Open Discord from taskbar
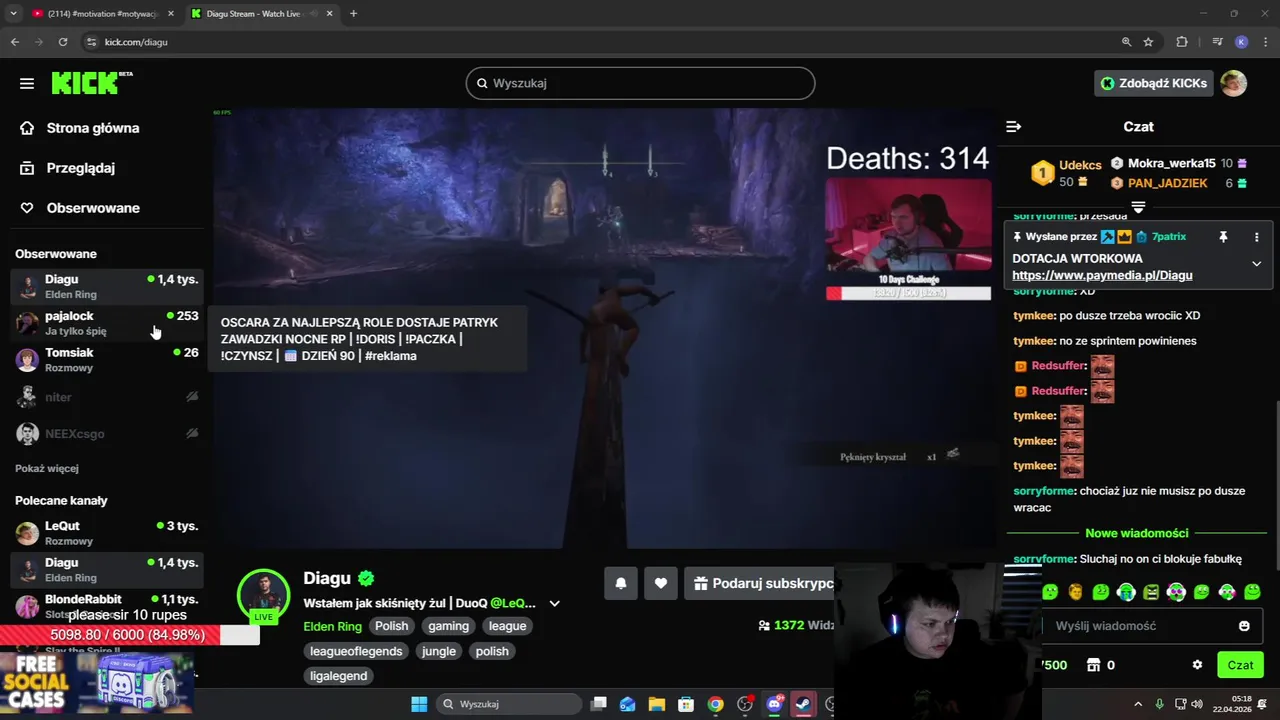This screenshot has width=1280, height=720. pos(774,704)
